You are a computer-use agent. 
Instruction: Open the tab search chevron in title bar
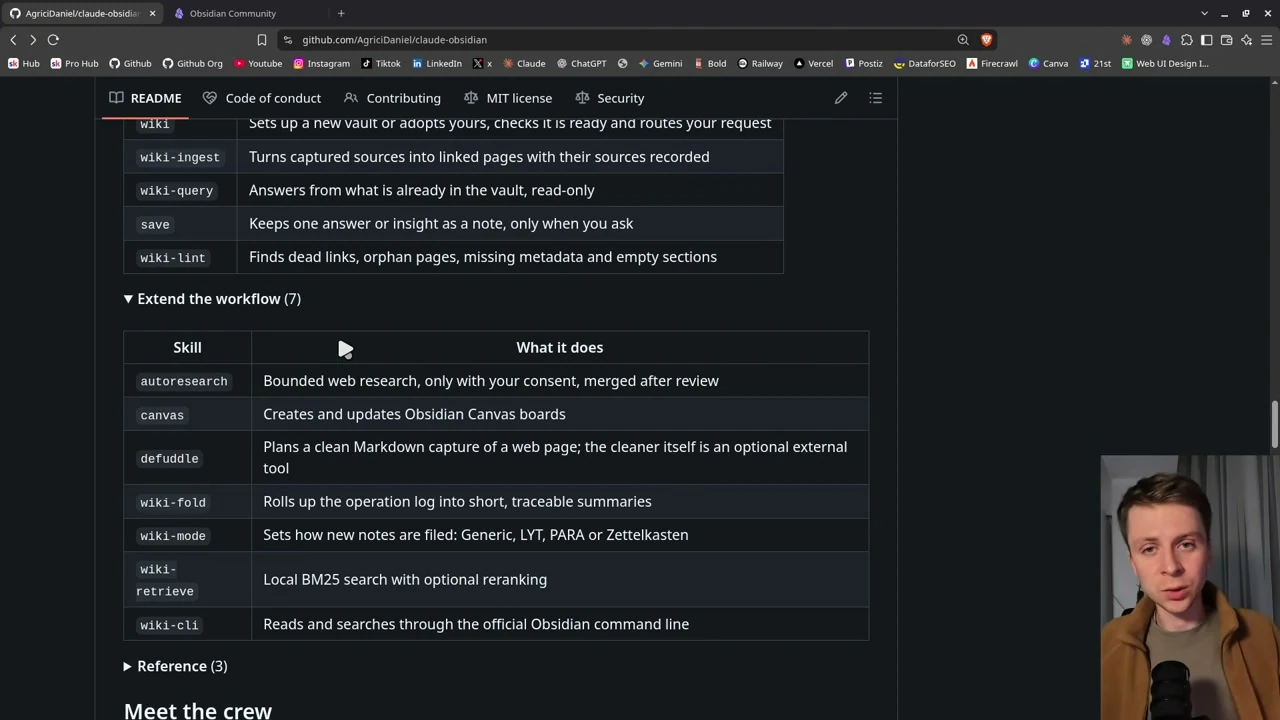click(1204, 13)
